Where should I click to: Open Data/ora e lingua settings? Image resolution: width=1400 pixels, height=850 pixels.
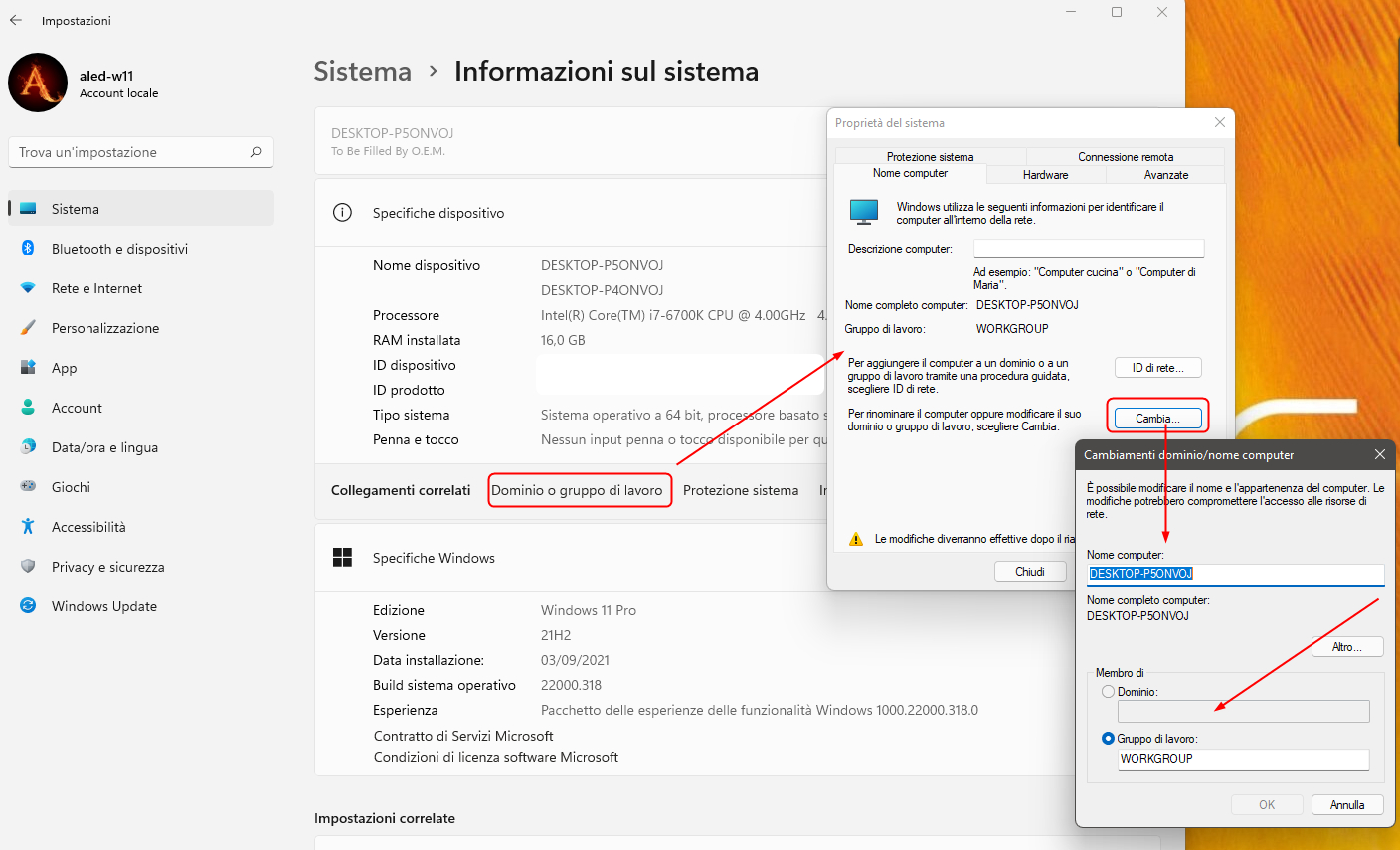141,447
